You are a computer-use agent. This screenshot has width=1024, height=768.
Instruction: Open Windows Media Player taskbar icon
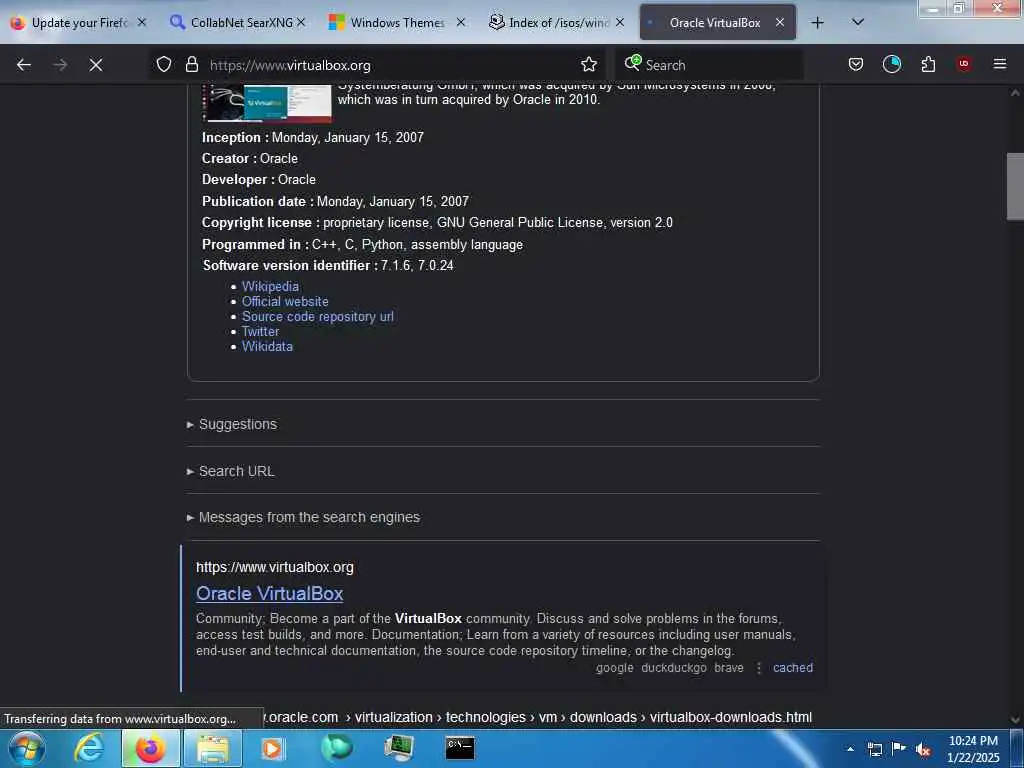[x=272, y=748]
